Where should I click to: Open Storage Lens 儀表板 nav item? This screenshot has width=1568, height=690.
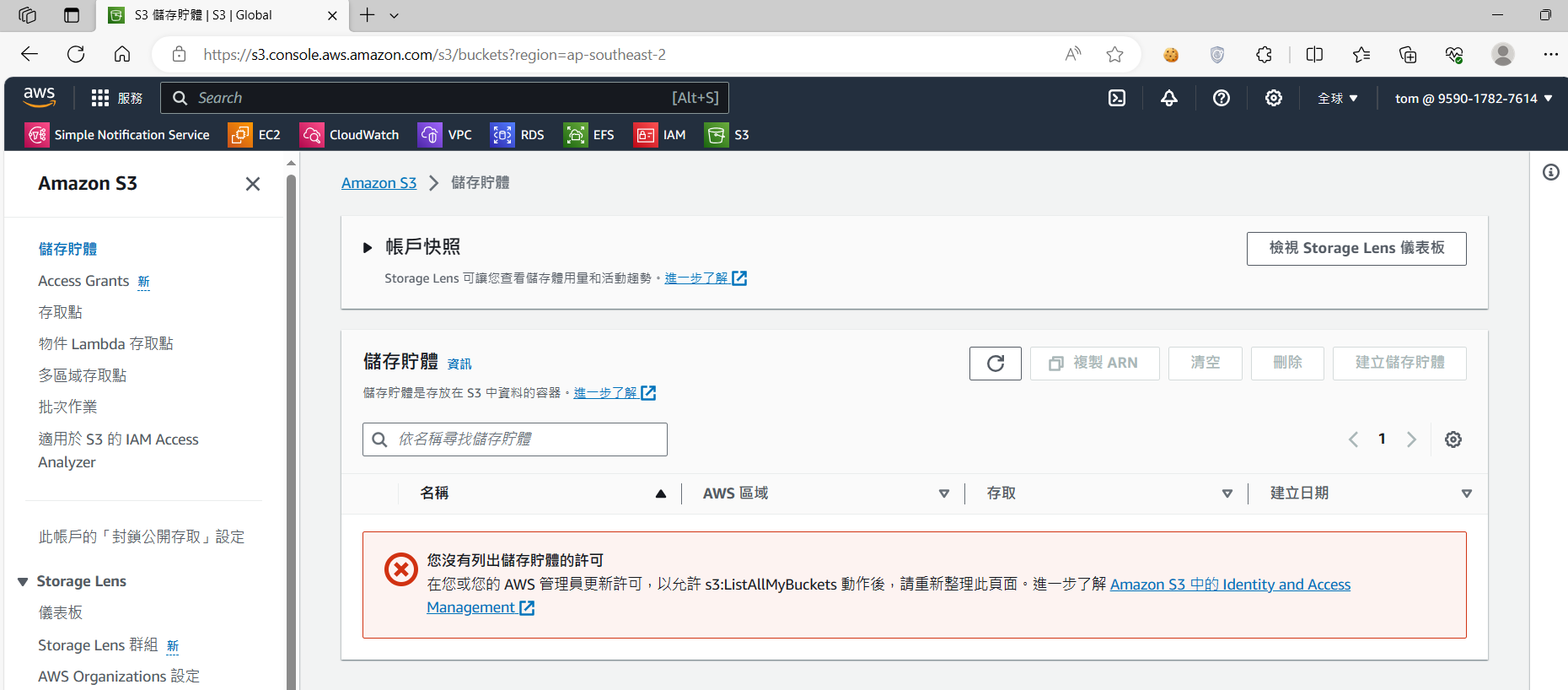[60, 612]
